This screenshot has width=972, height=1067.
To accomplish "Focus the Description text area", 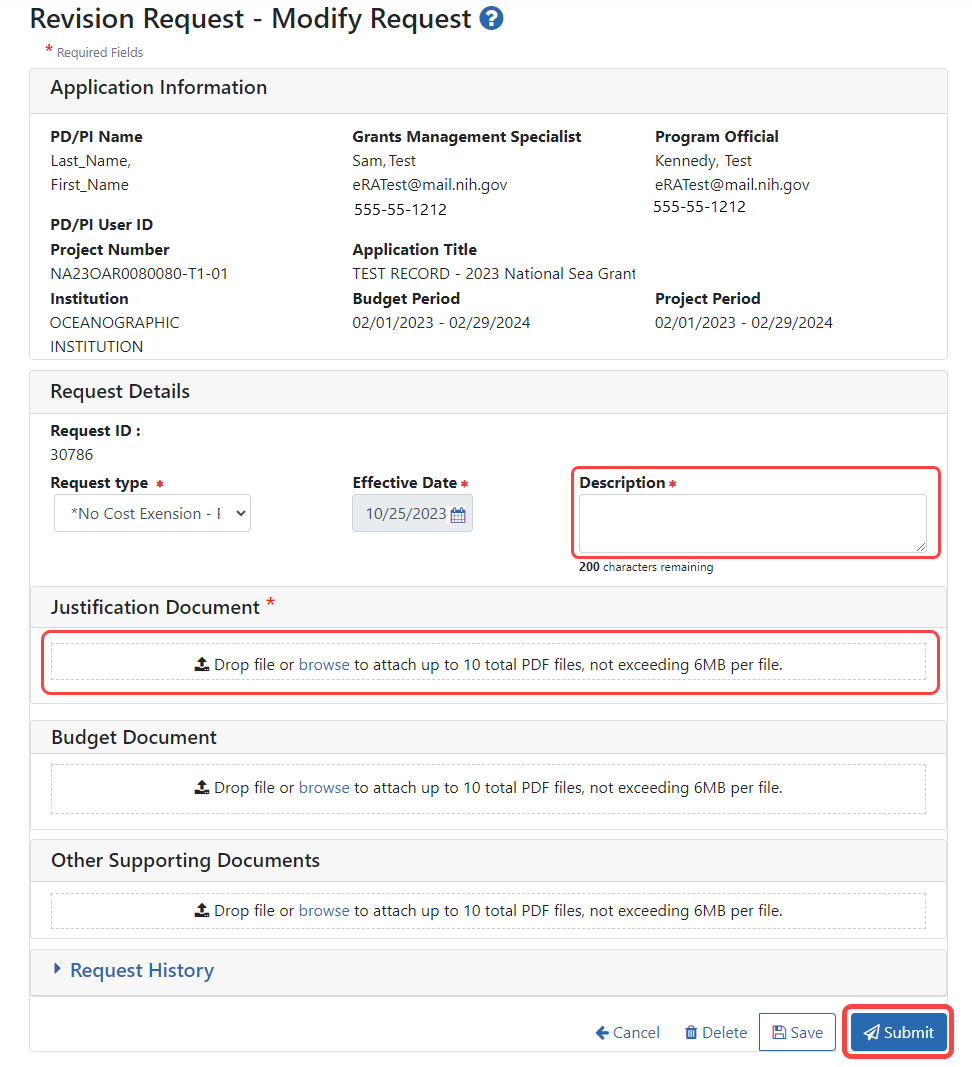I will point(752,523).
